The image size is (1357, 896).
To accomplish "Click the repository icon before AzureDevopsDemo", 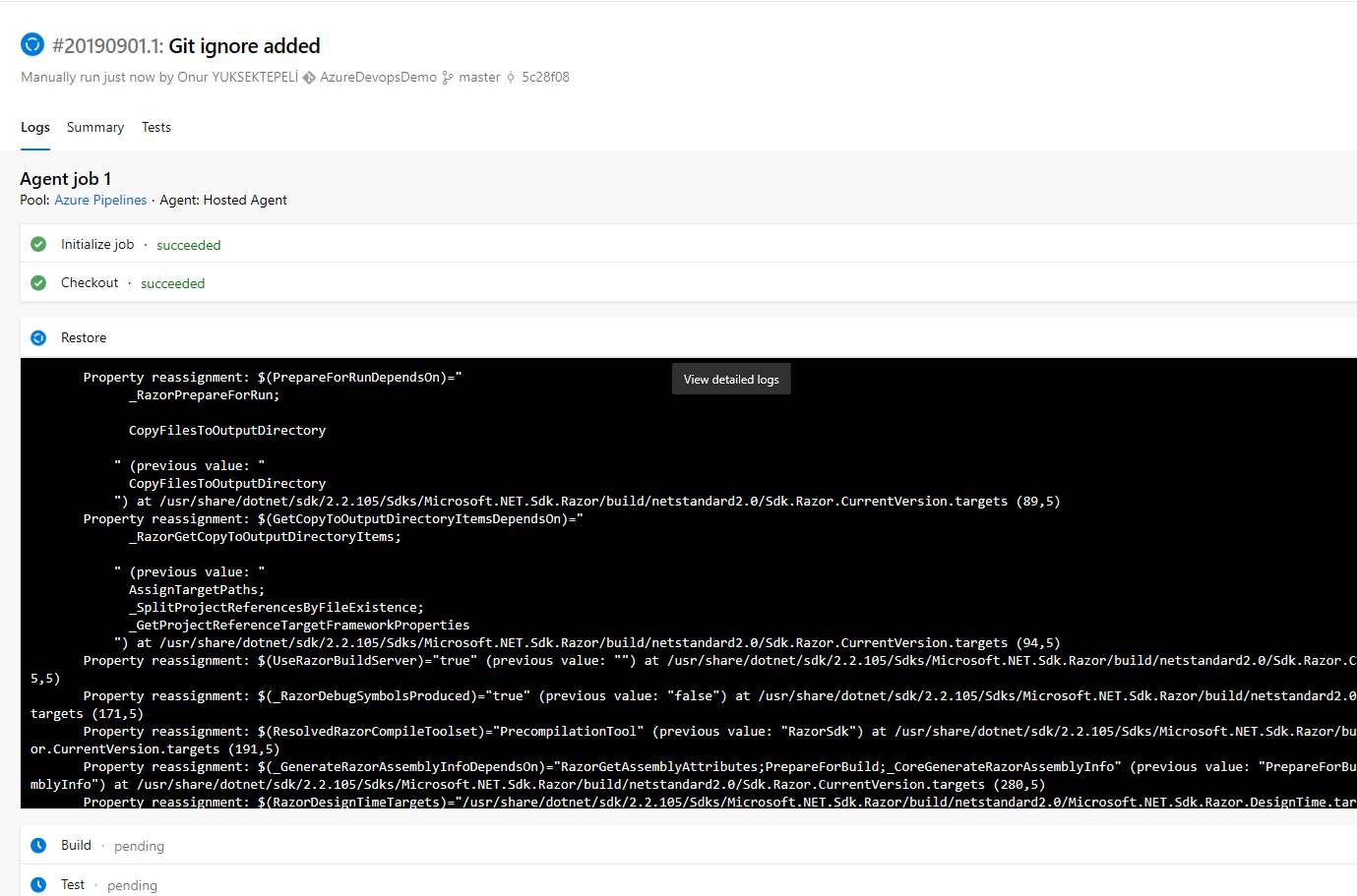I will pos(309,78).
